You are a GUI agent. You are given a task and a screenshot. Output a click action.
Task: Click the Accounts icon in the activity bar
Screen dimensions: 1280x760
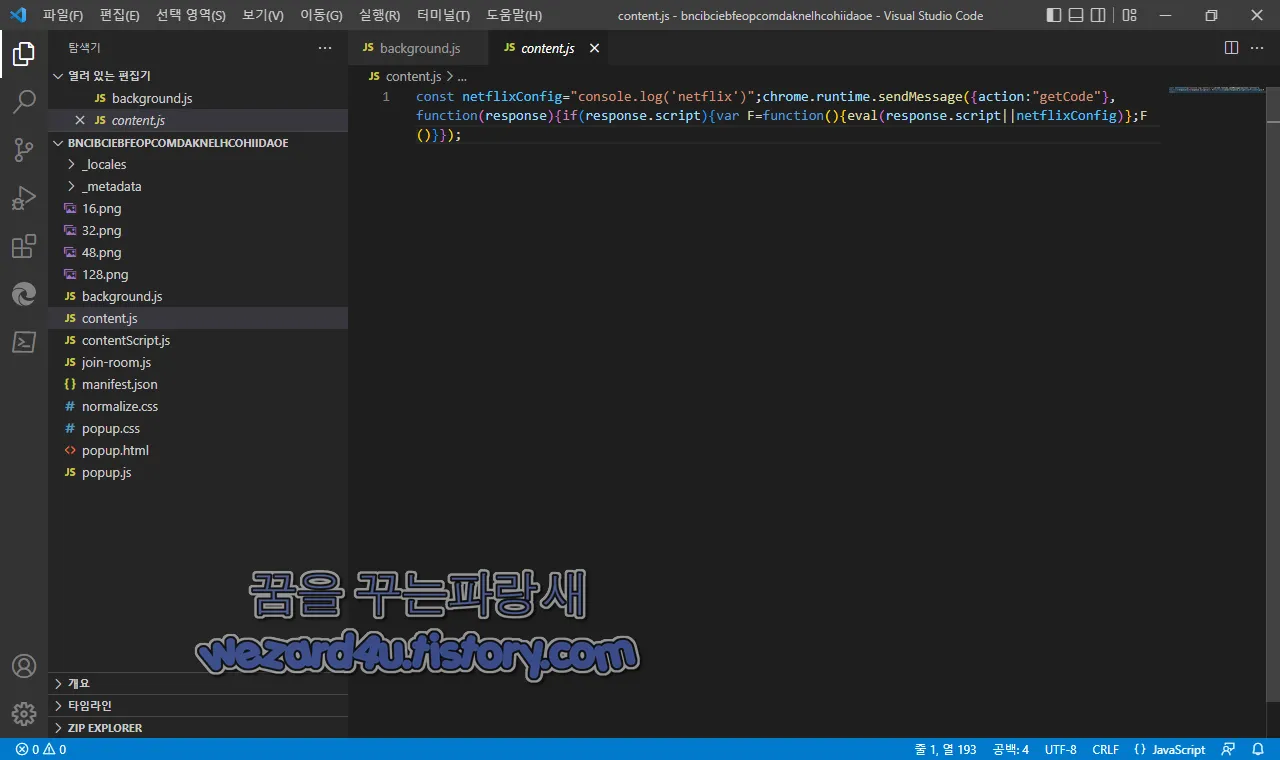pyautogui.click(x=22, y=666)
